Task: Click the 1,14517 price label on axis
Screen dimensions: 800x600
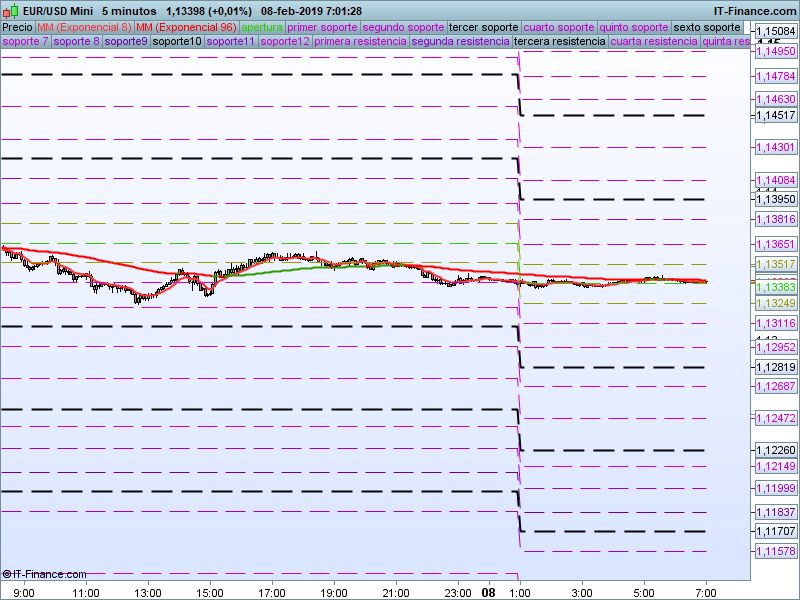Action: 774,116
